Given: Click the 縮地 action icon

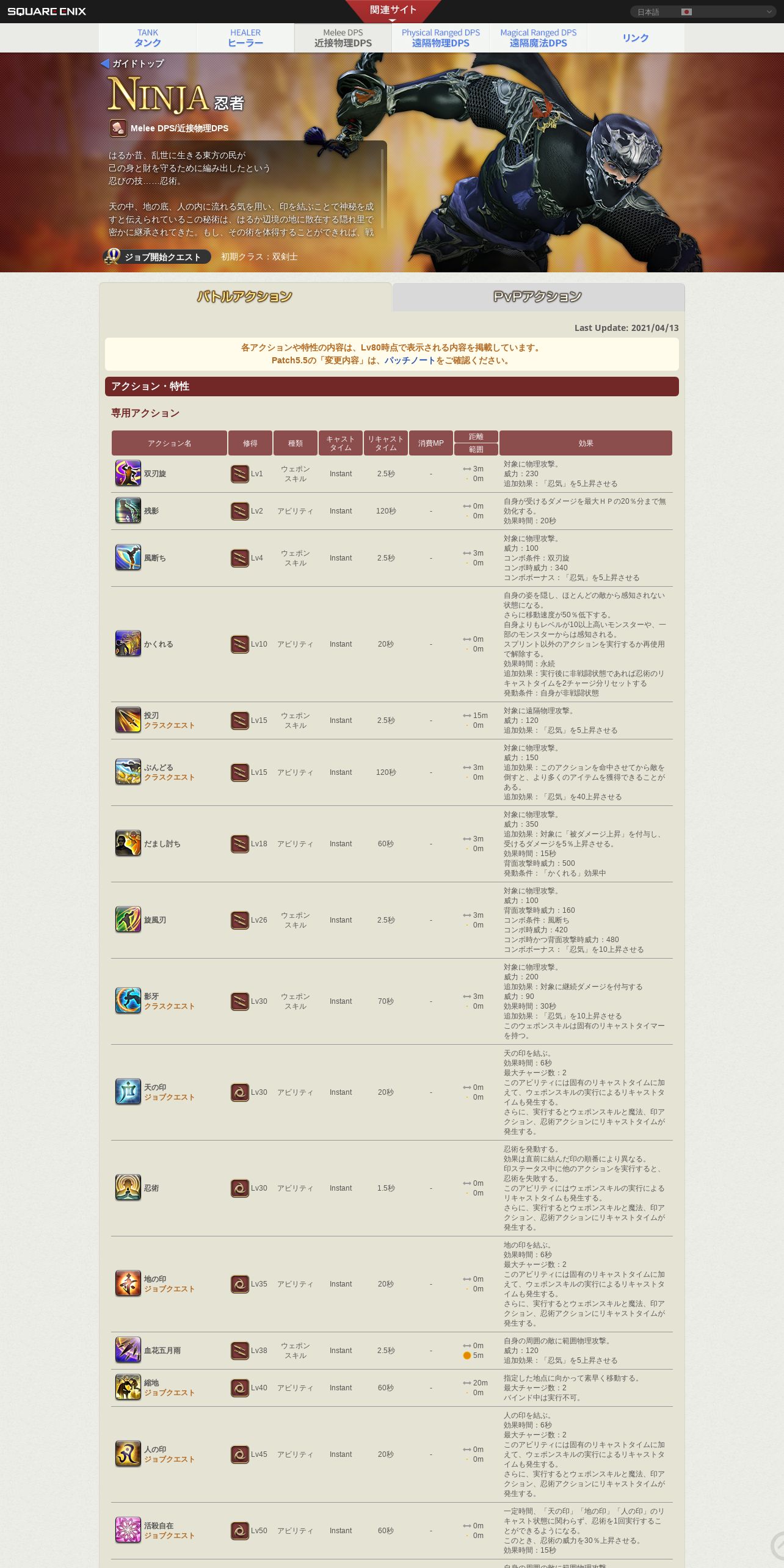Looking at the screenshot, I should 128,1387.
